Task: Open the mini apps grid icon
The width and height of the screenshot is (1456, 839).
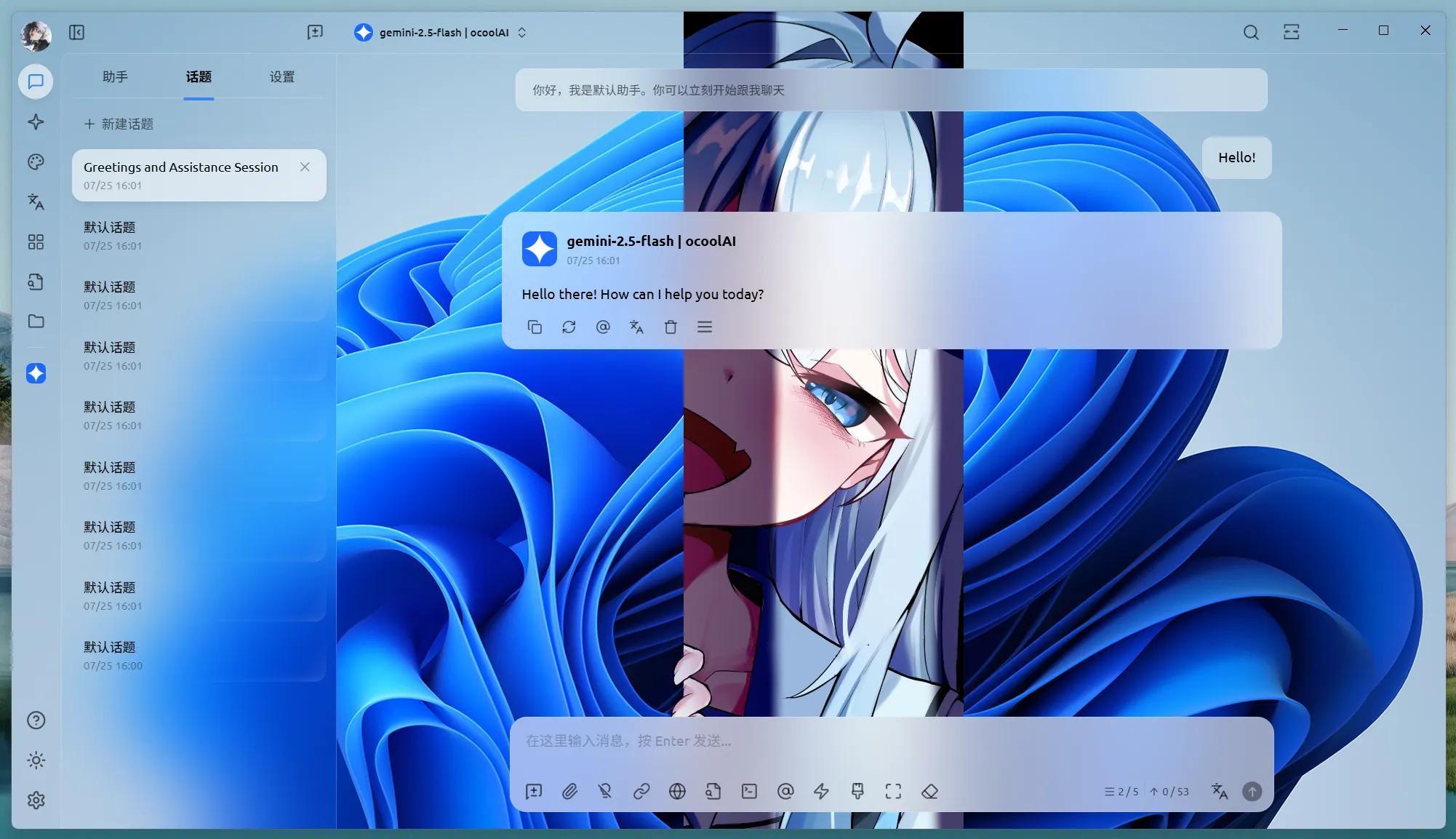Action: [36, 242]
